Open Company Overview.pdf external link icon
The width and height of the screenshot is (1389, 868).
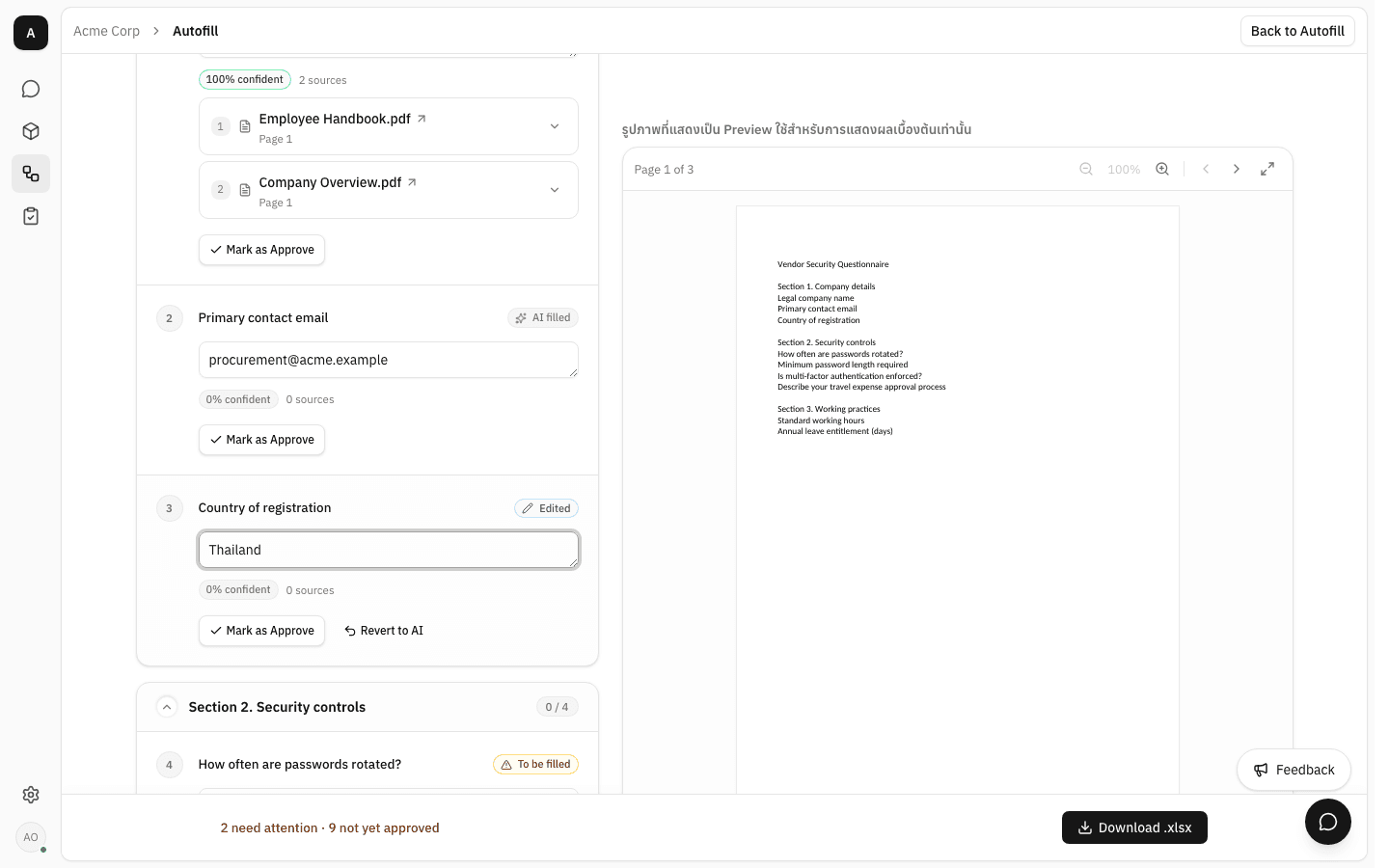click(x=412, y=182)
